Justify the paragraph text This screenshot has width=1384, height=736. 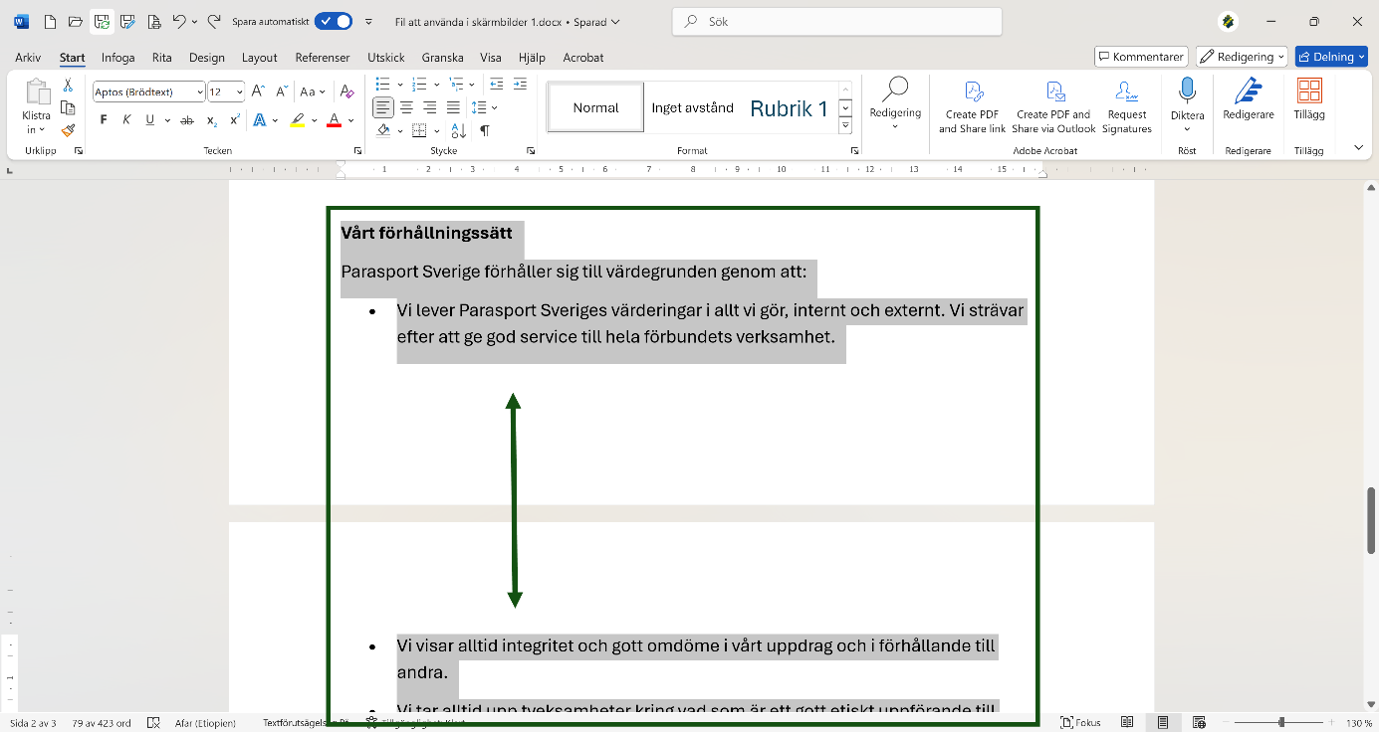click(x=453, y=107)
